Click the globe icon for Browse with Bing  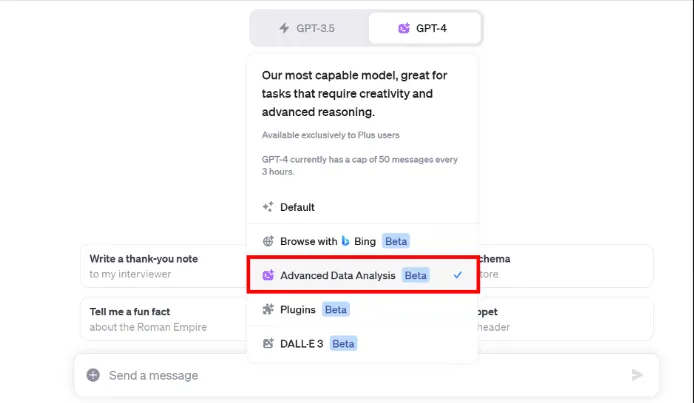tap(268, 241)
